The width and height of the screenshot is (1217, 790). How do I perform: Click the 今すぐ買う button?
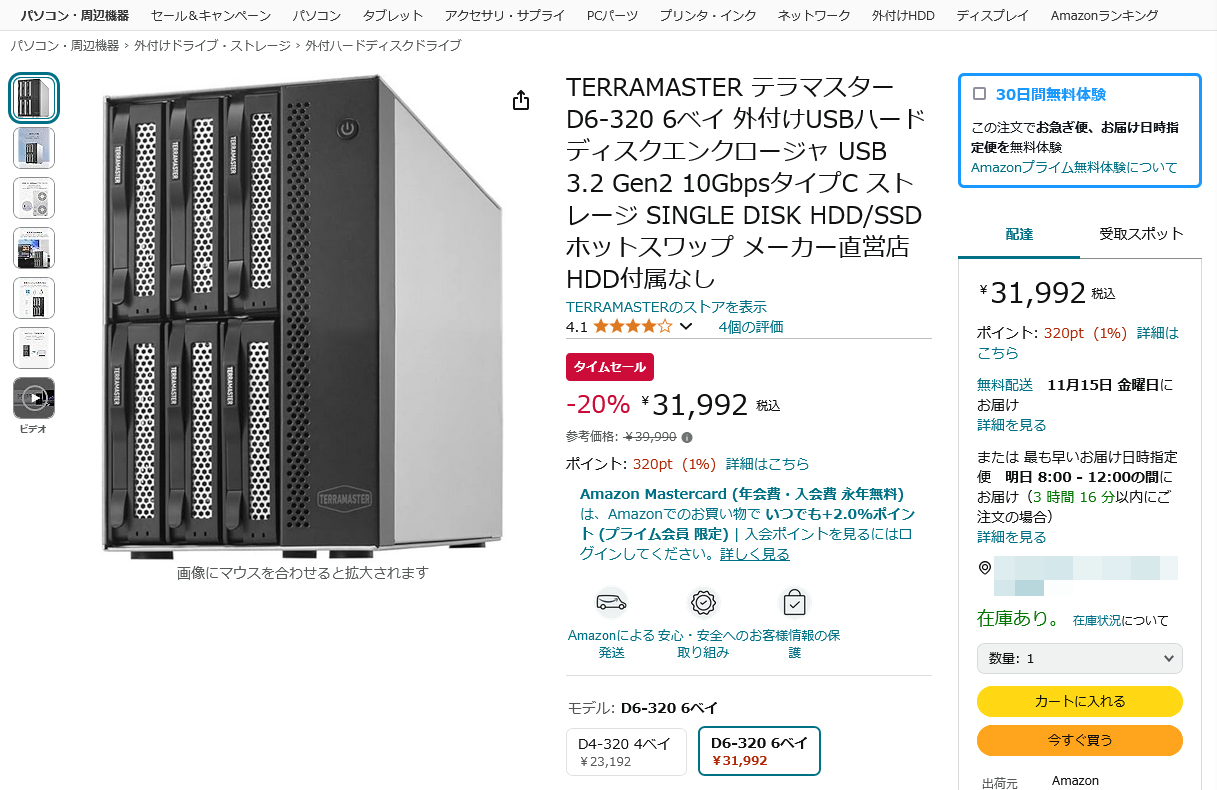[1080, 740]
